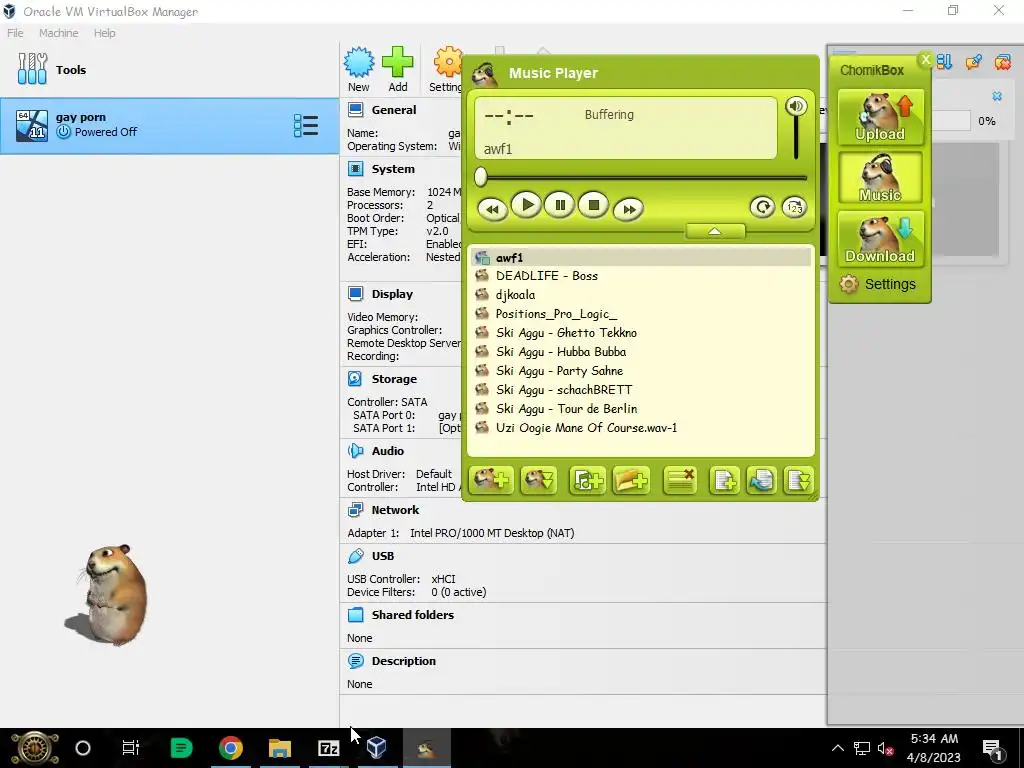Open the VM entry's list menu icon

coord(306,125)
